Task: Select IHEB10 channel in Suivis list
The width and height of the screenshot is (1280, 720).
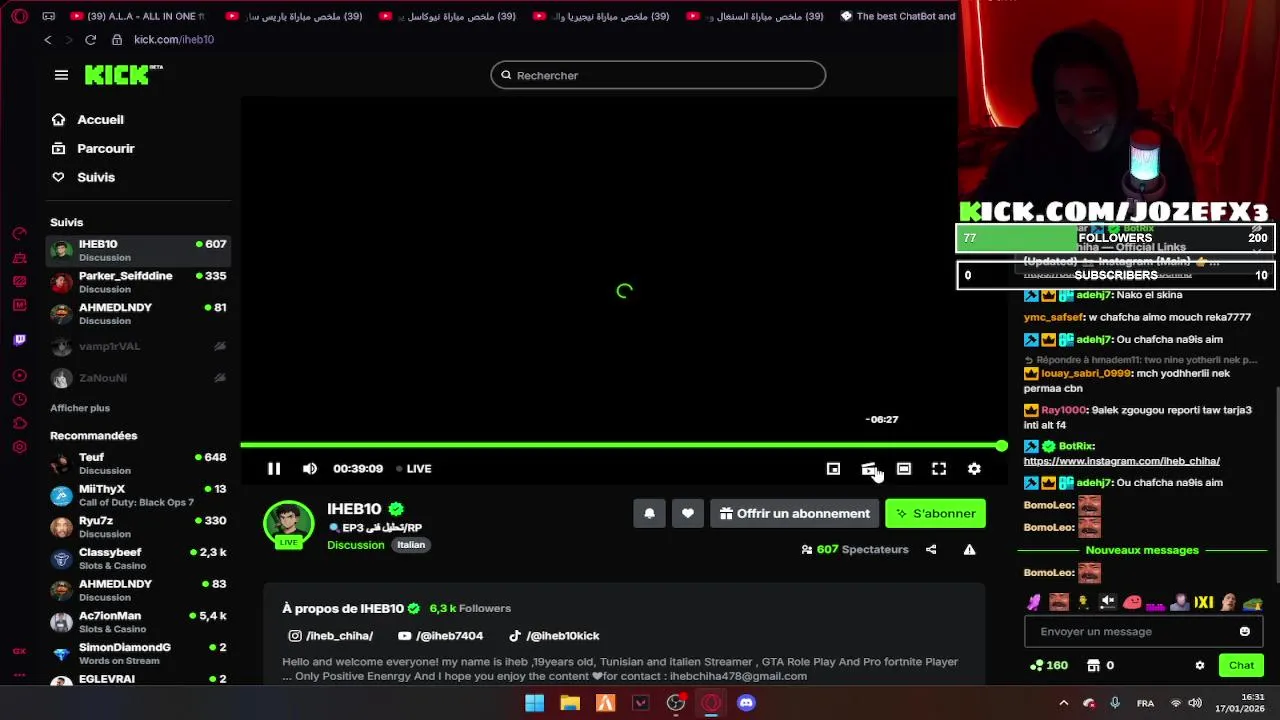Action: (x=139, y=250)
